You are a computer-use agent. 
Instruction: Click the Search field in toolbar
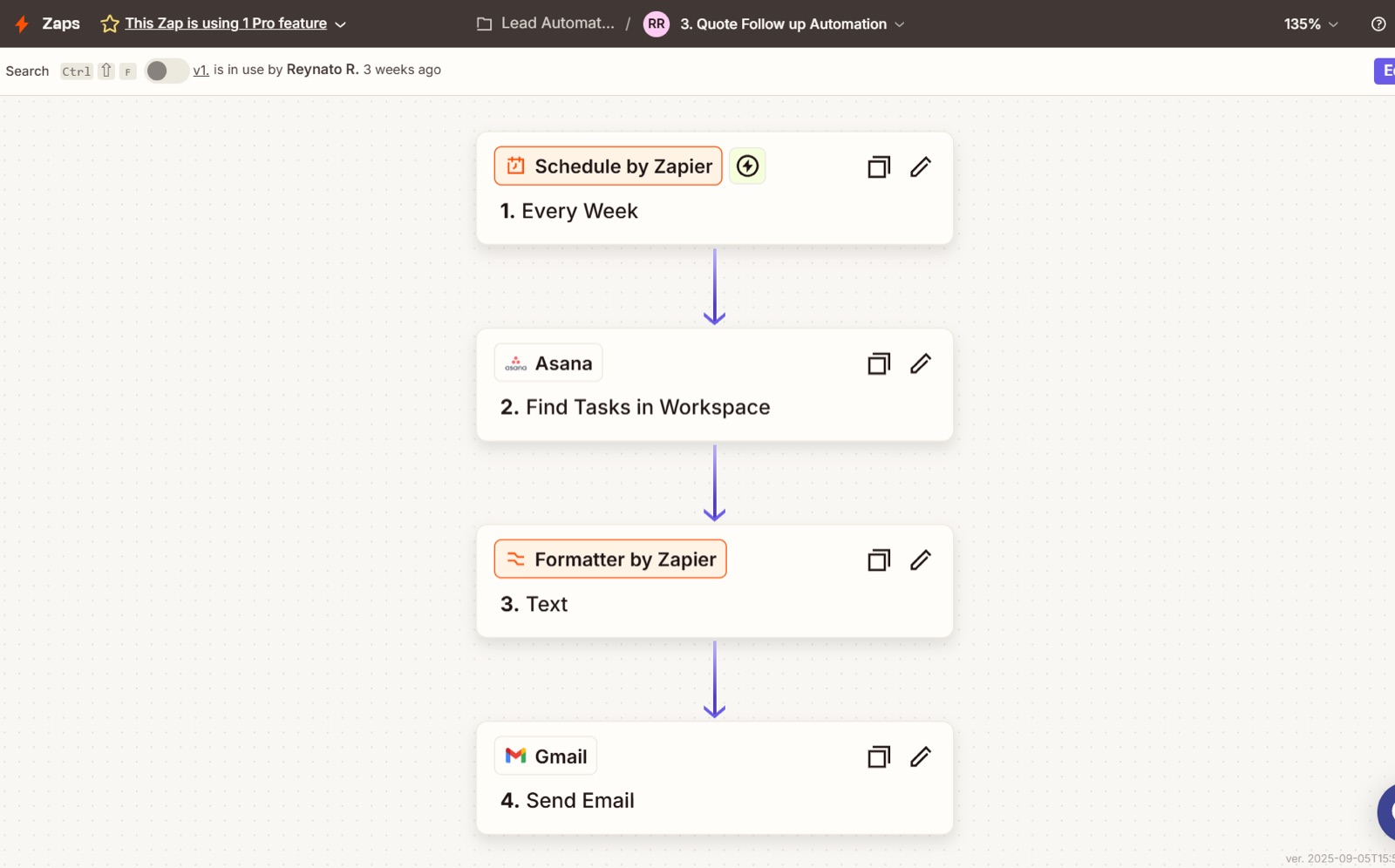point(27,71)
